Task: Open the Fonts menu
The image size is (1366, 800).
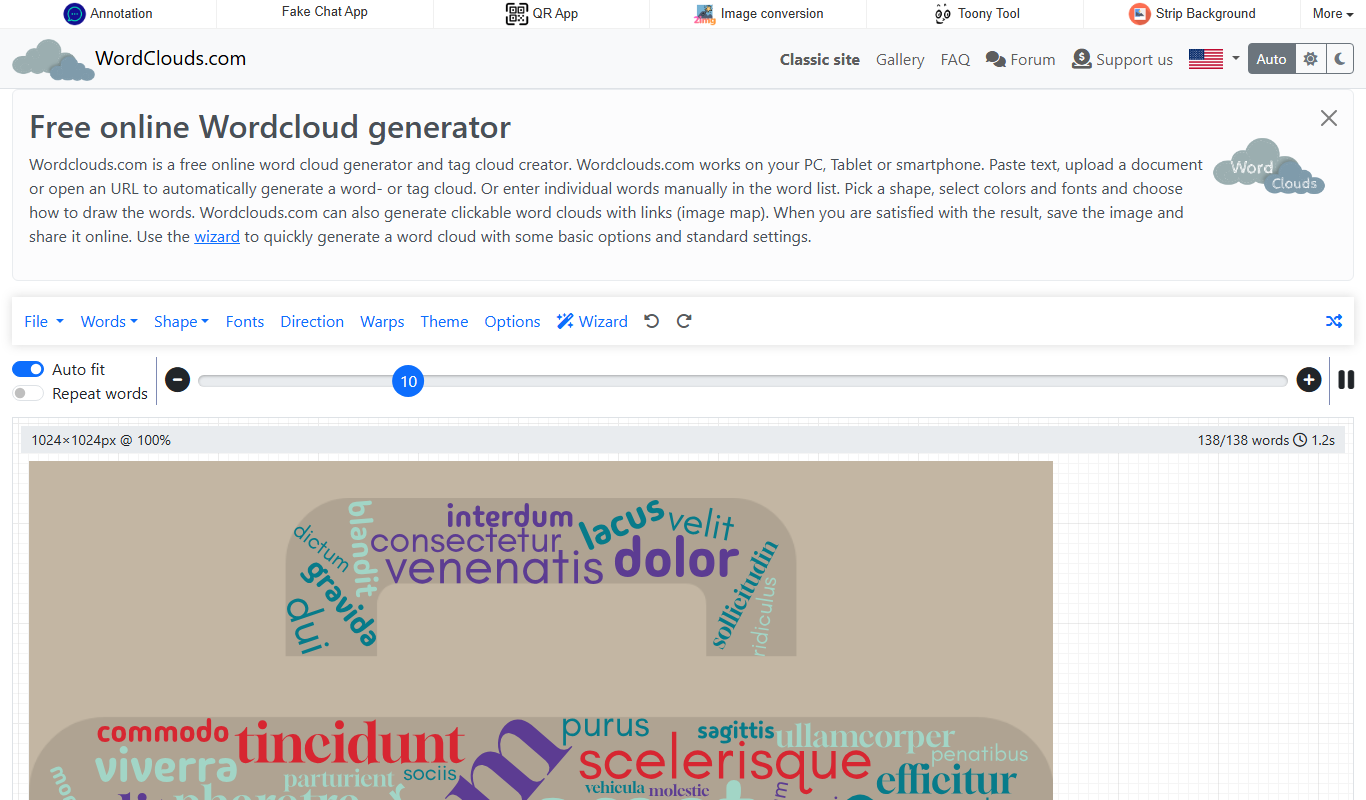Action: pos(245,321)
